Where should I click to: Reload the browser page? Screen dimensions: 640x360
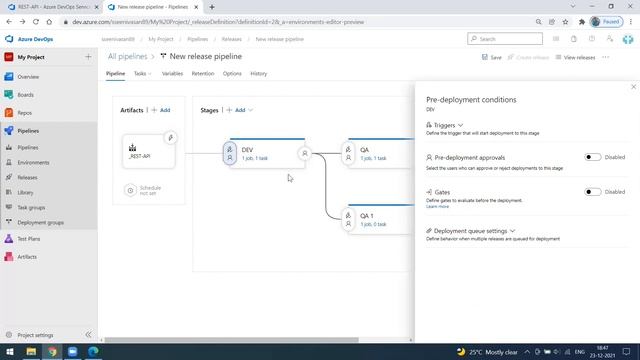pyautogui.click(x=36, y=22)
